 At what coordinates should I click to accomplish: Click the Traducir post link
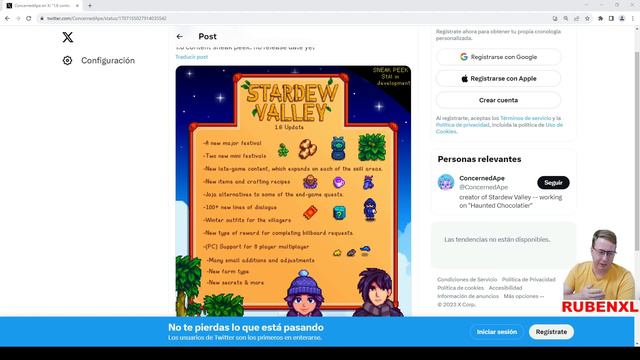(x=192, y=57)
